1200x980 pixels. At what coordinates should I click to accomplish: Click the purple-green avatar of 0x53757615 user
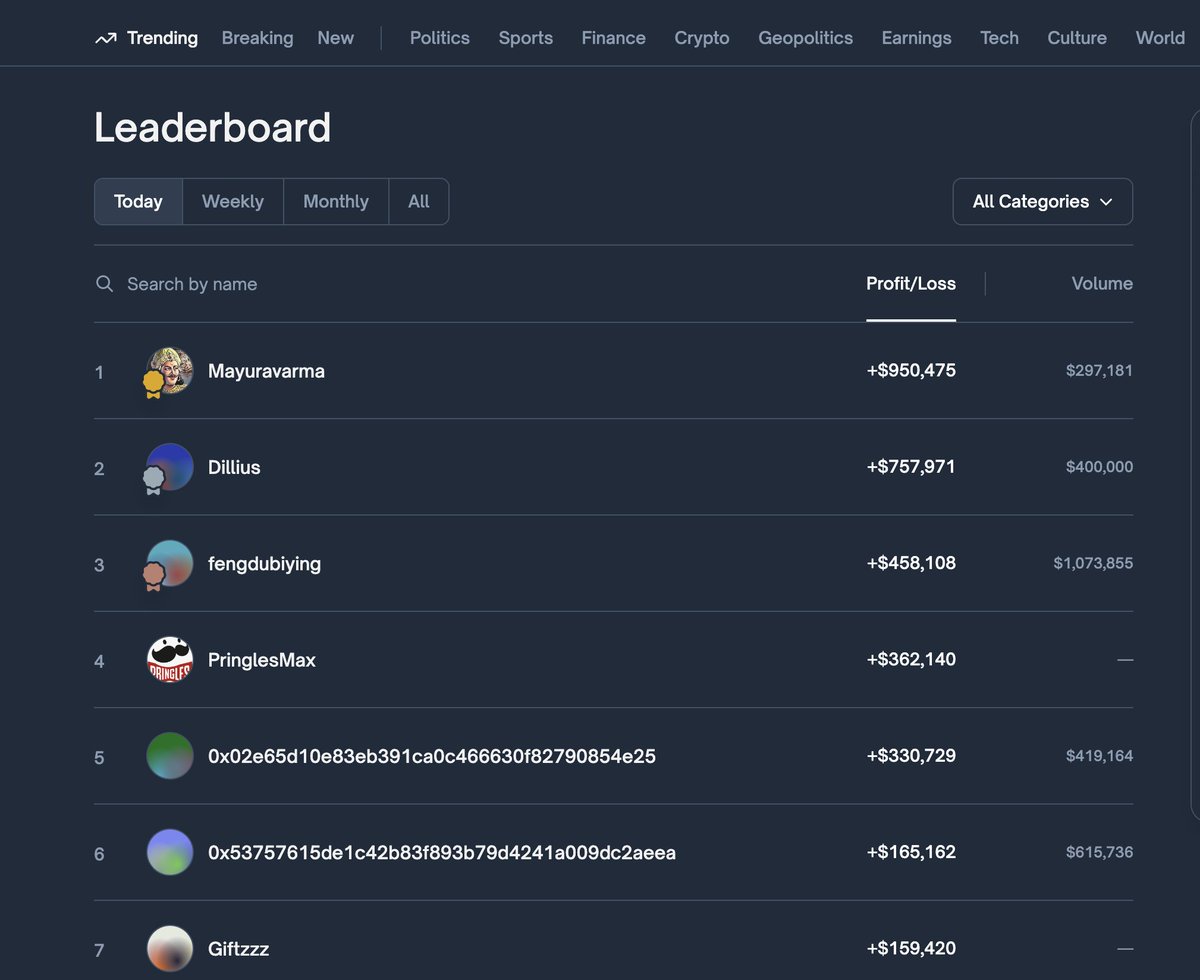[x=170, y=853]
